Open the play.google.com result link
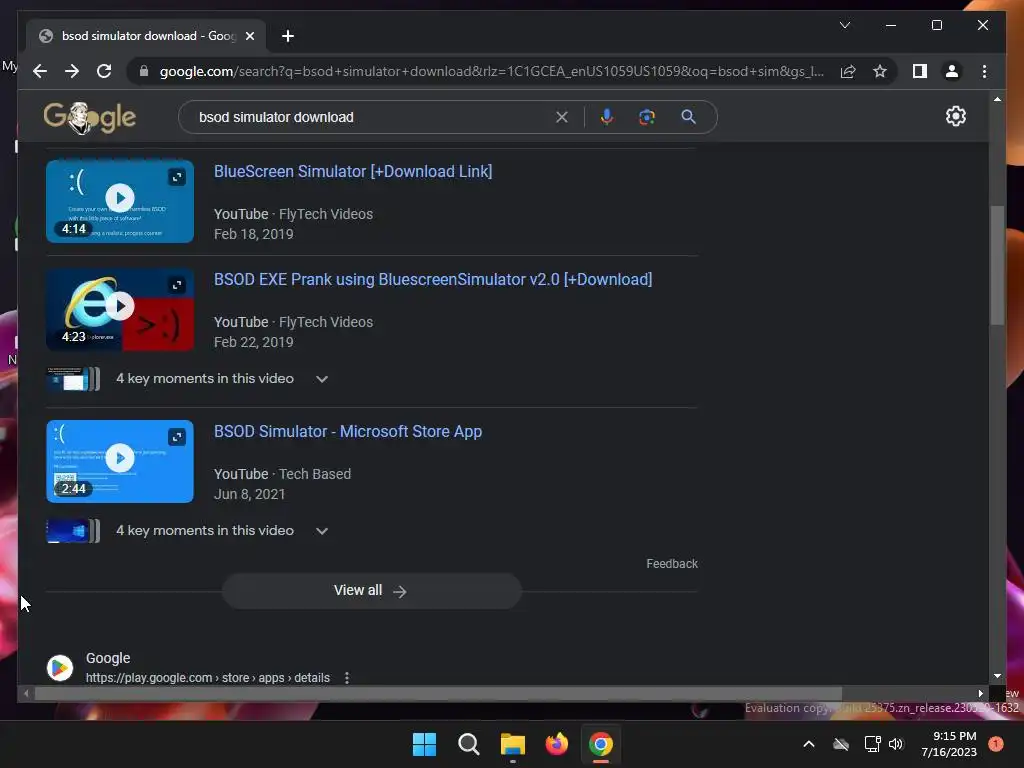1024x768 pixels. click(x=208, y=678)
